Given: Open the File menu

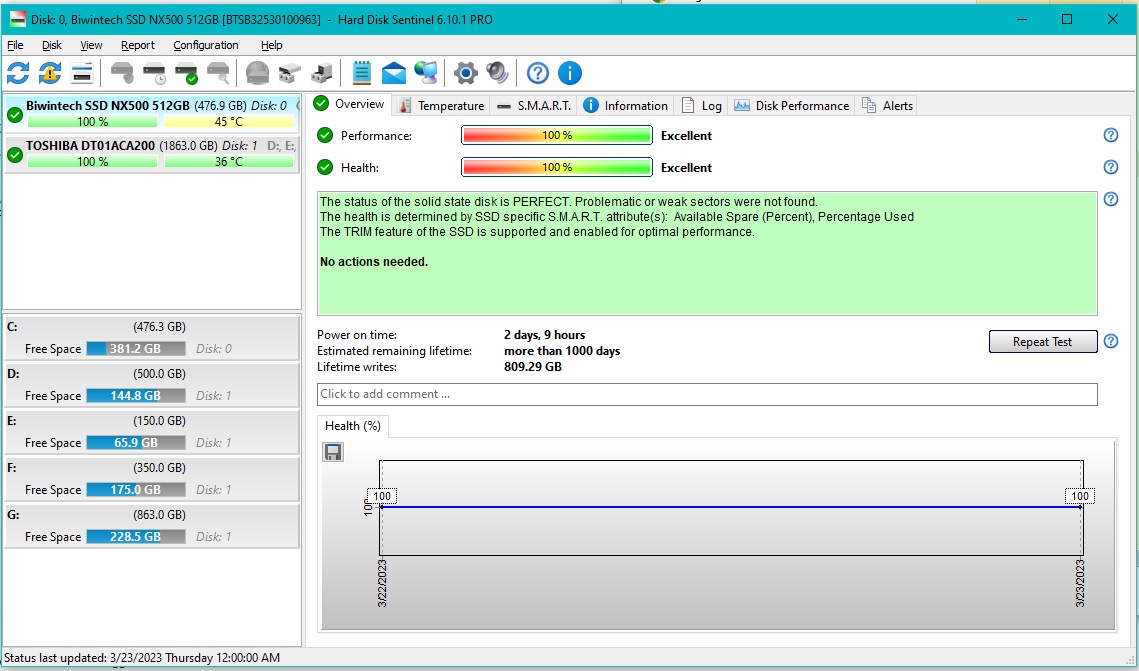Looking at the screenshot, I should click(15, 45).
